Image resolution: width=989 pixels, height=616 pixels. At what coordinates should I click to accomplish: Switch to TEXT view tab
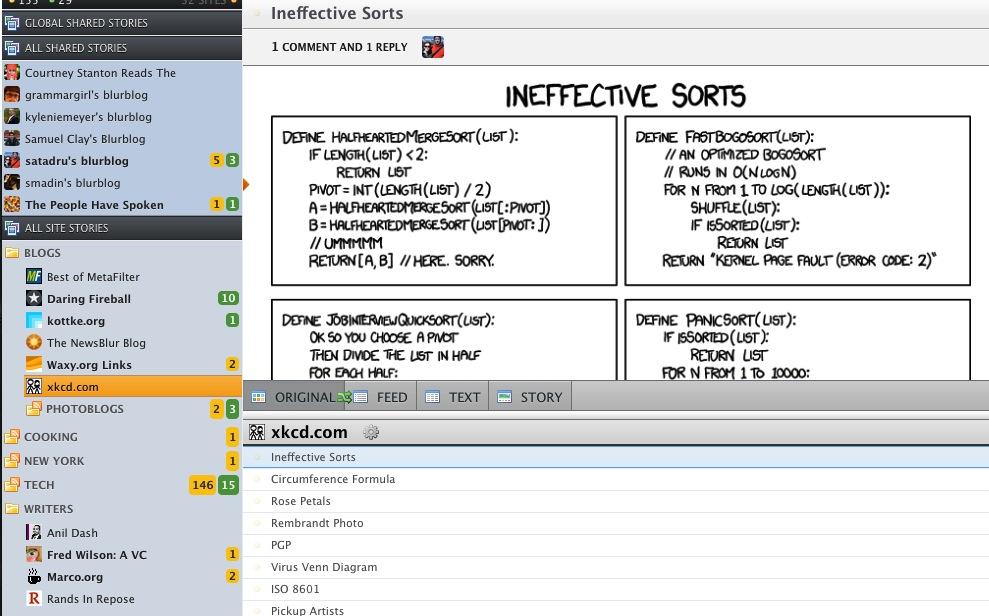click(452, 397)
